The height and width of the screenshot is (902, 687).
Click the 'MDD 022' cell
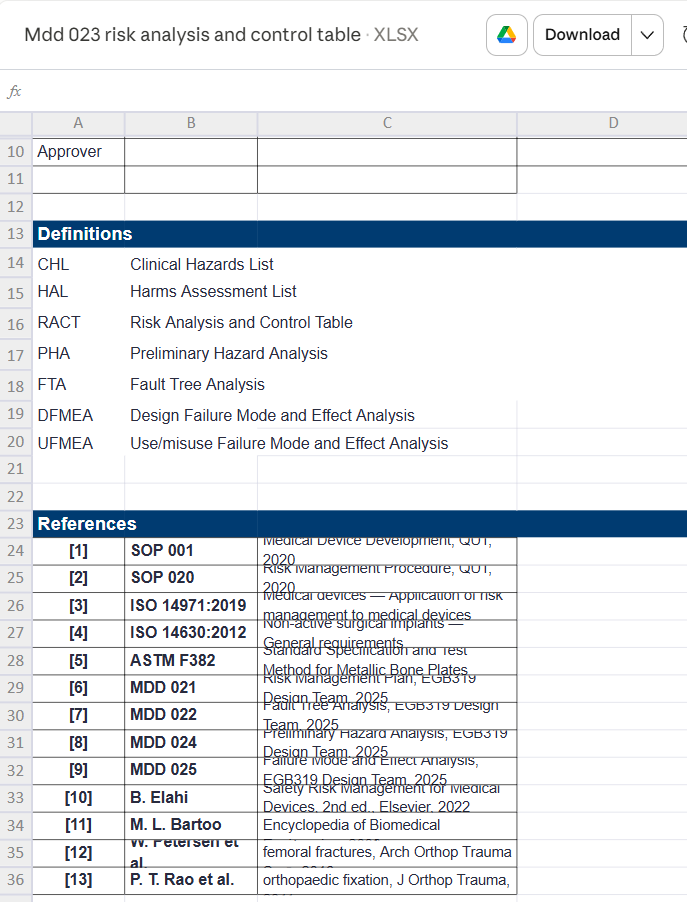(191, 715)
